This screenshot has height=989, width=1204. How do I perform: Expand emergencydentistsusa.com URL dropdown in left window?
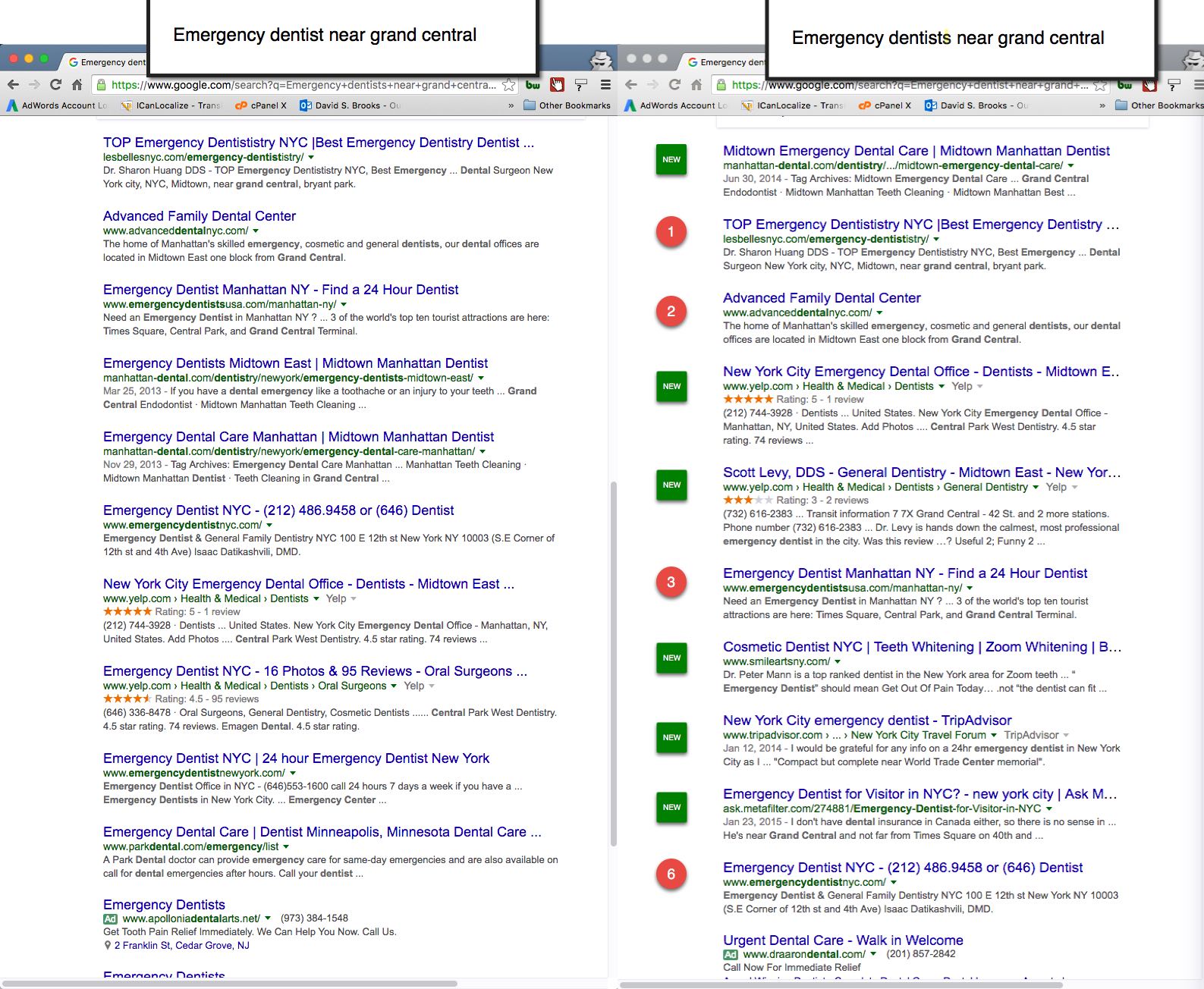point(344,304)
